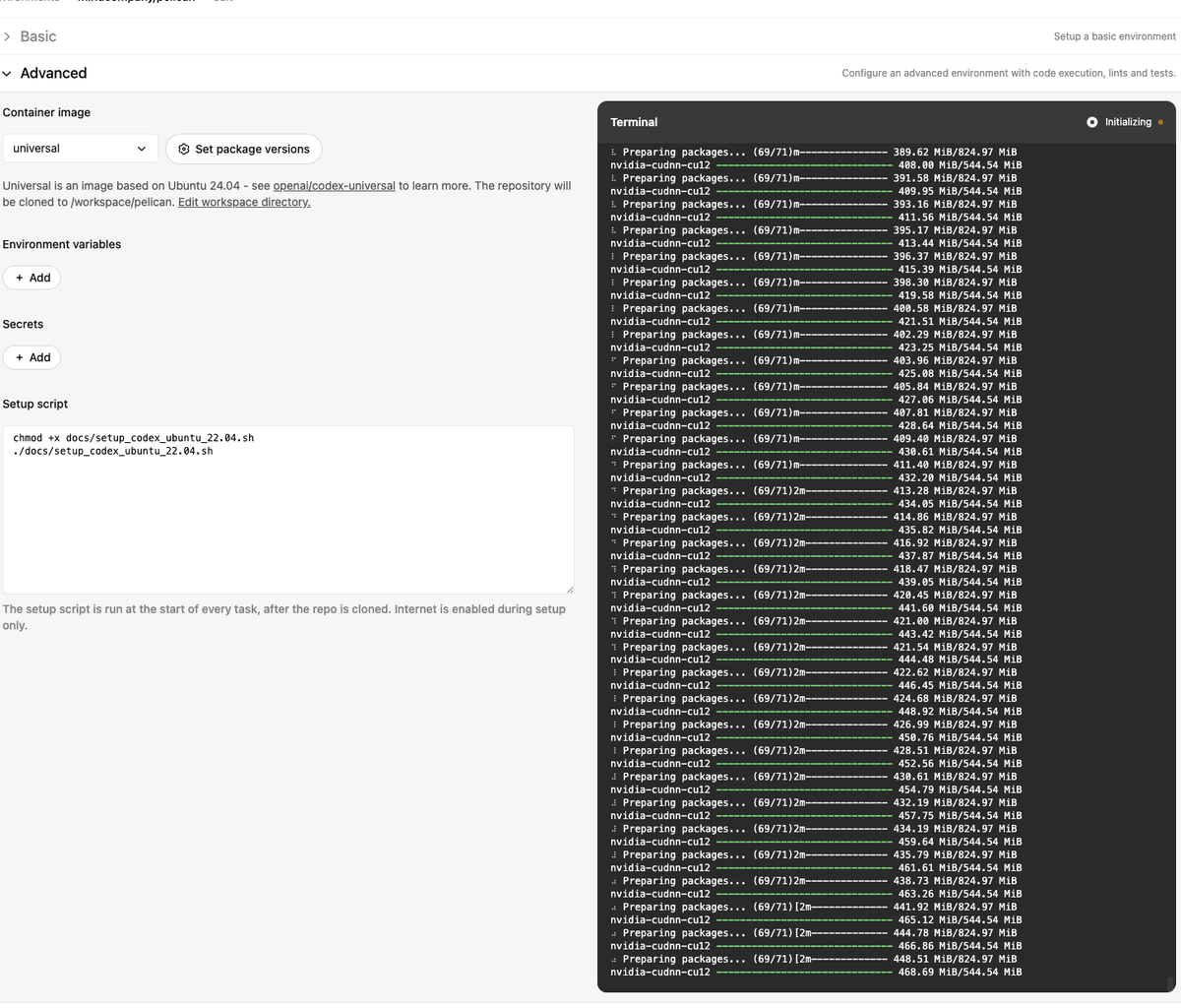Click the Terminal panel title
This screenshot has width=1181, height=1008.
[x=634, y=122]
